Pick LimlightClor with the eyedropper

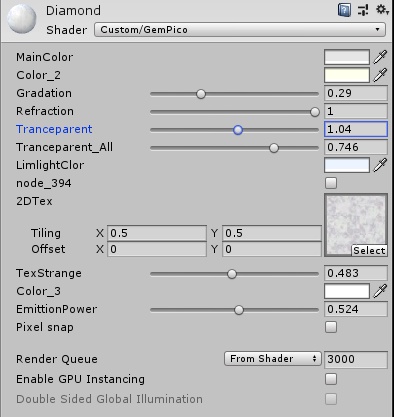(380, 165)
